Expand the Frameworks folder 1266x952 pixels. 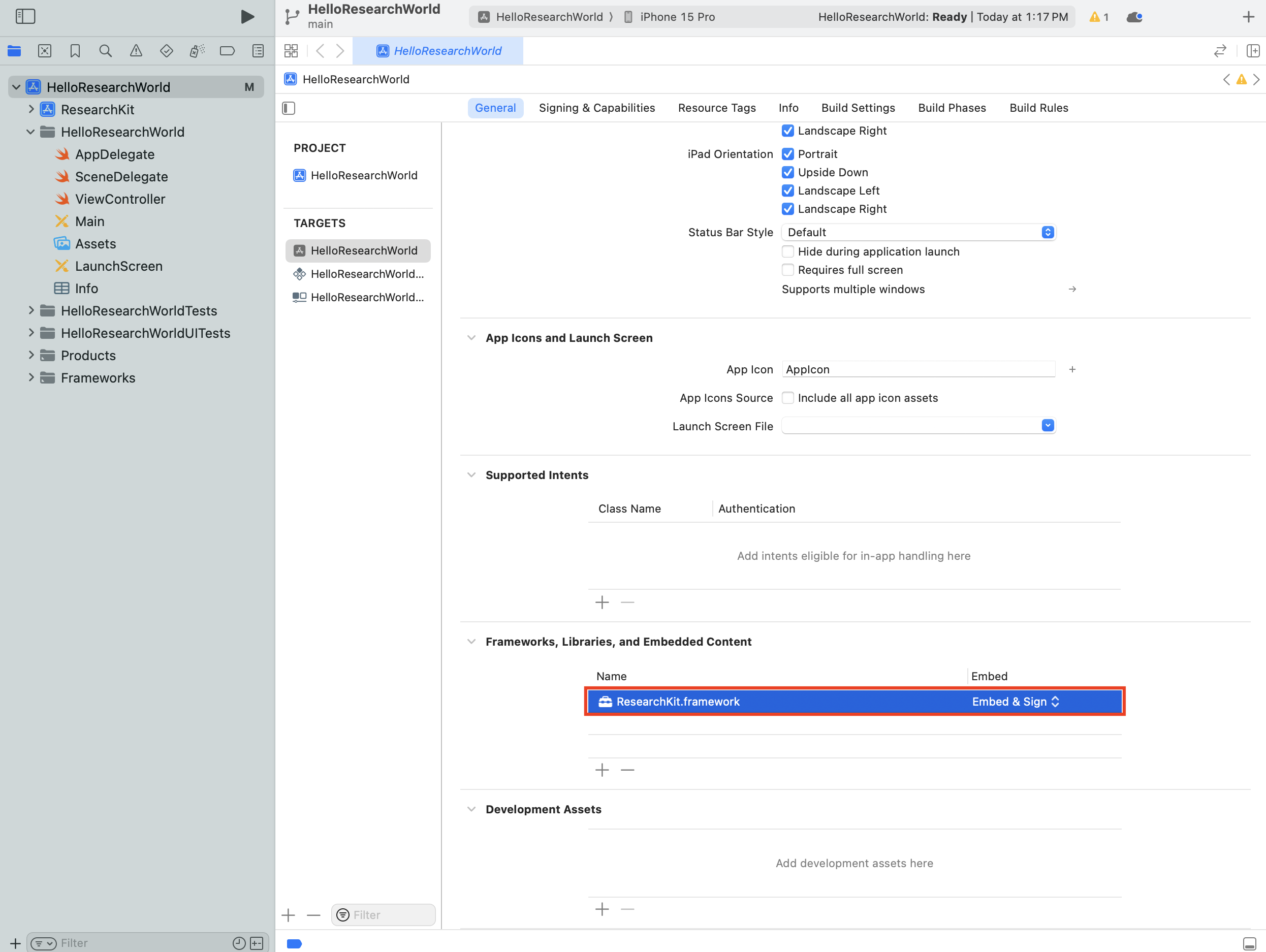(x=31, y=377)
